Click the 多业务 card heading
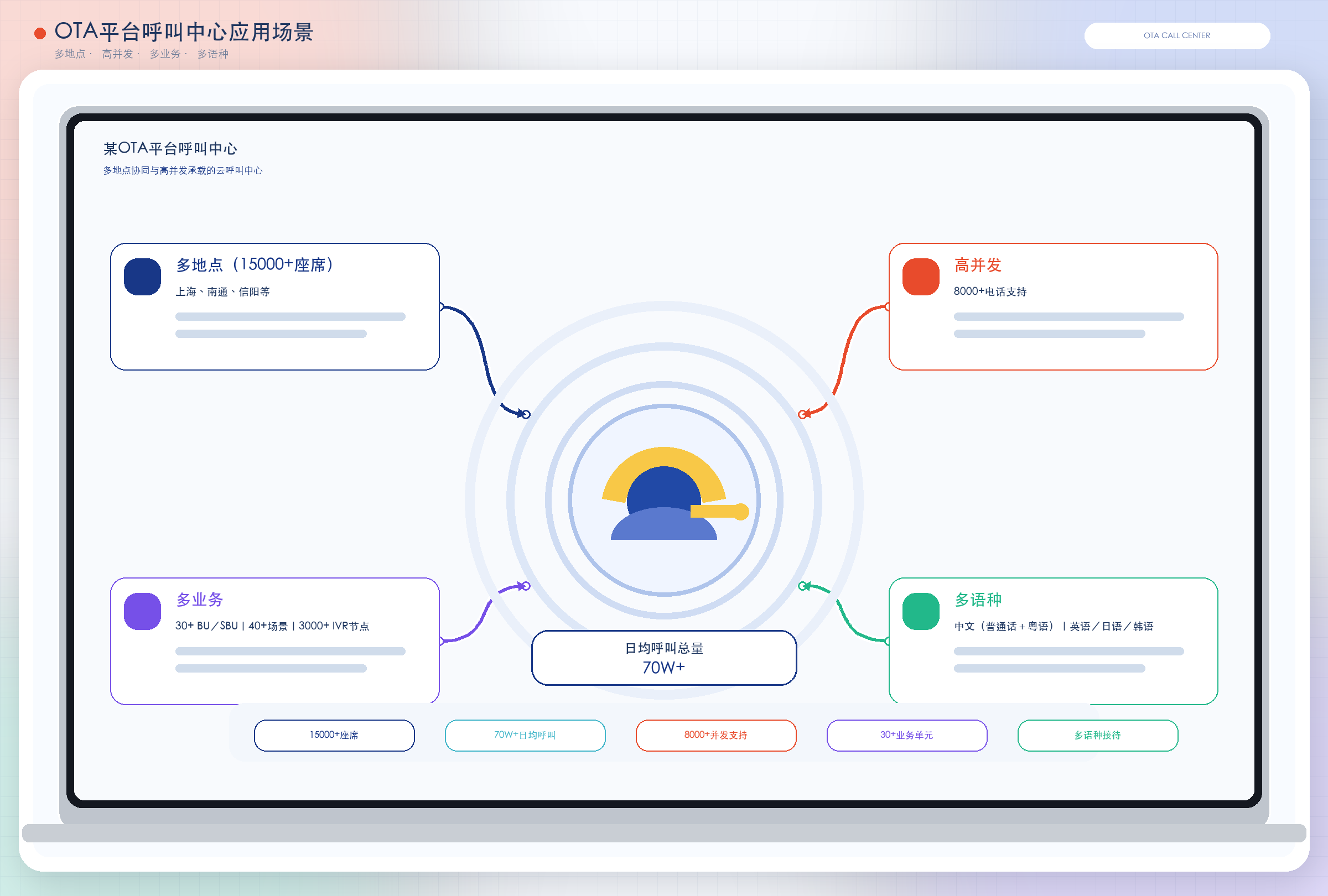The width and height of the screenshot is (1328, 896). coord(199,600)
